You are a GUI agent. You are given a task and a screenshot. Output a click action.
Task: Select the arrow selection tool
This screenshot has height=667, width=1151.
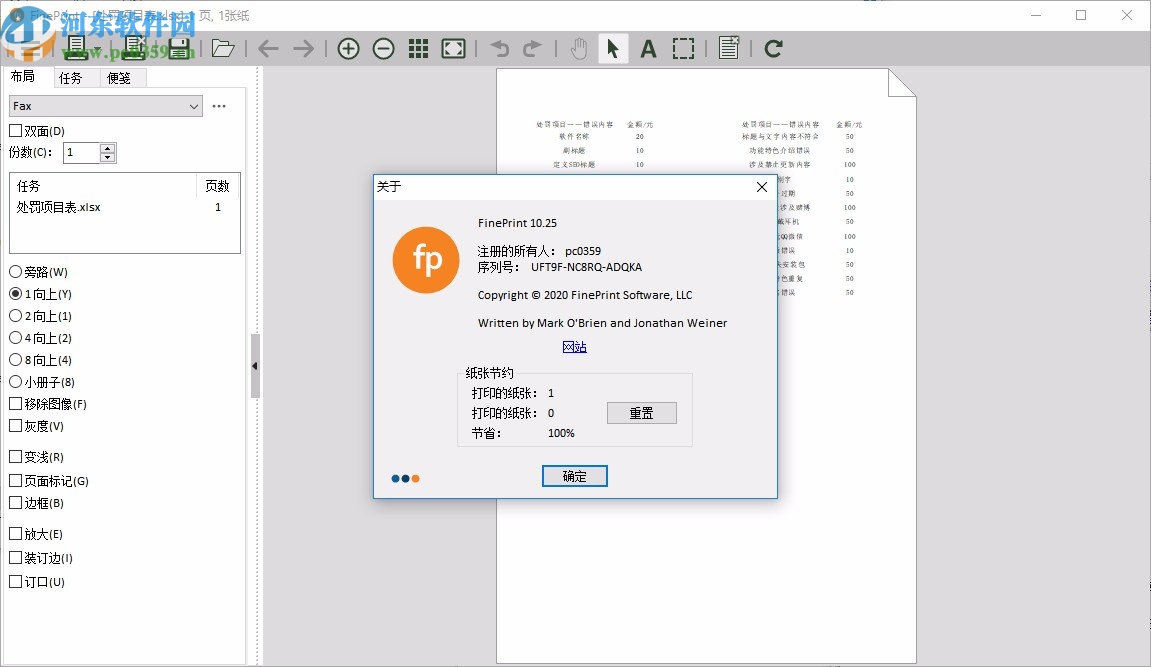(x=613, y=47)
